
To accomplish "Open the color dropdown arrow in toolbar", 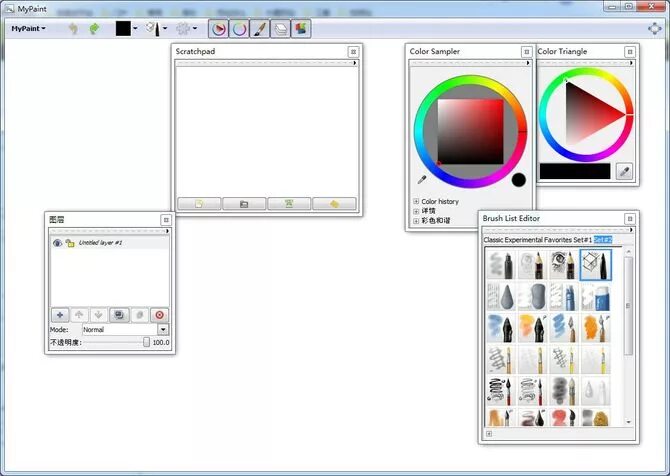I will (x=135, y=29).
